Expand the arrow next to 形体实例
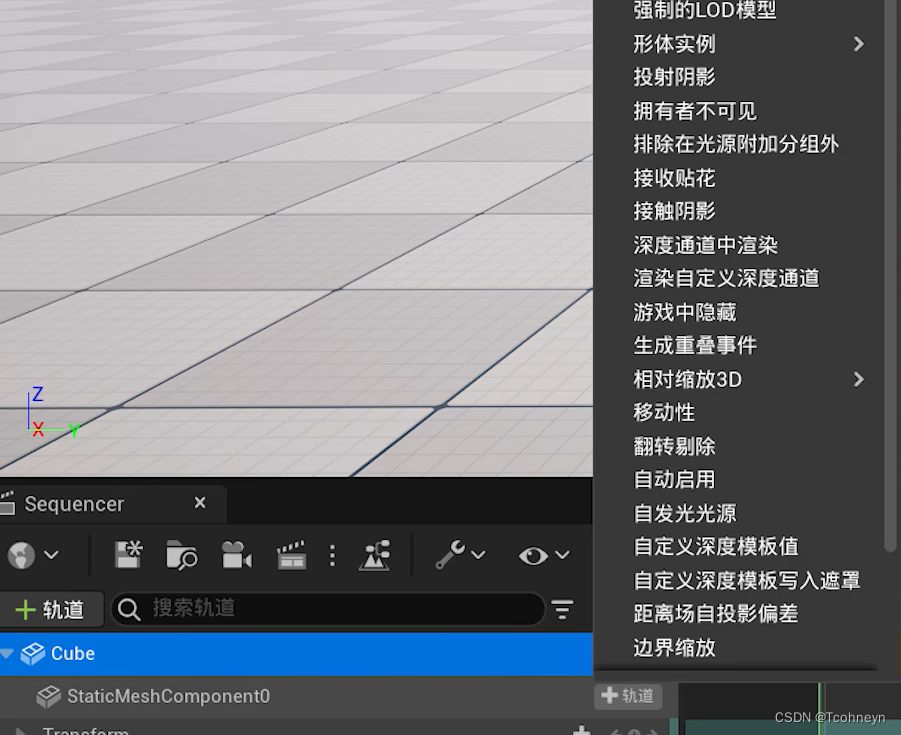The image size is (901, 735). tap(859, 44)
